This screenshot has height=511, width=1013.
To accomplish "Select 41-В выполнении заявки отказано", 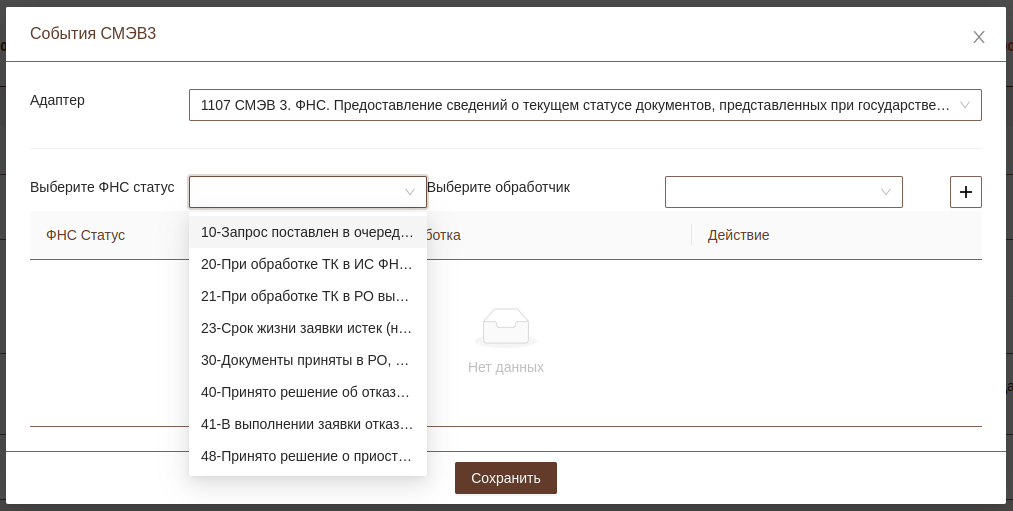I will (x=307, y=424).
